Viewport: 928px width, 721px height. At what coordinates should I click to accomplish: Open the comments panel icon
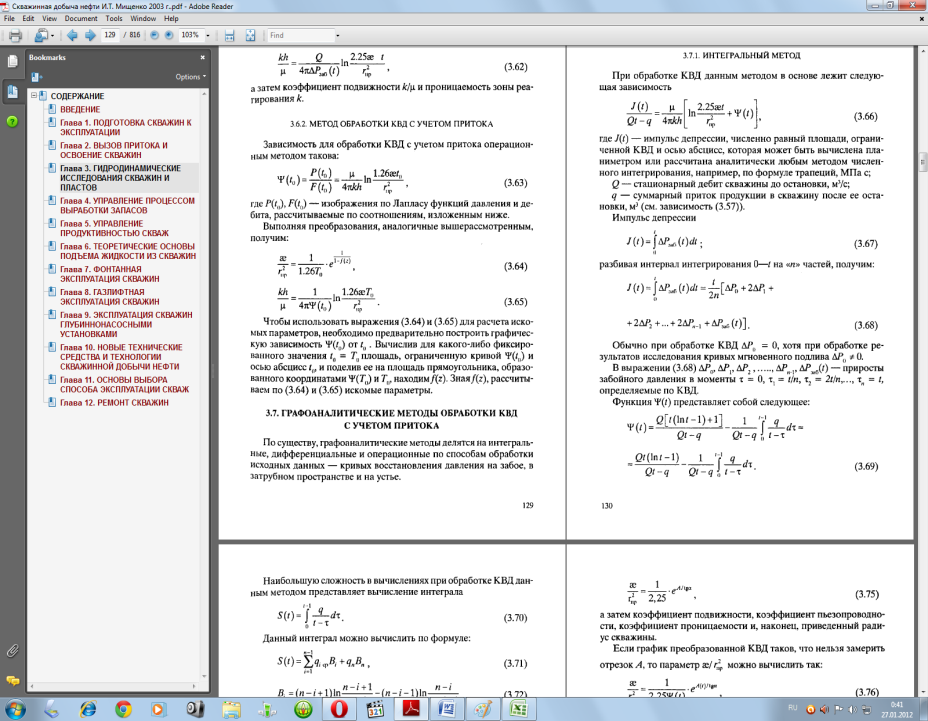(x=12, y=680)
